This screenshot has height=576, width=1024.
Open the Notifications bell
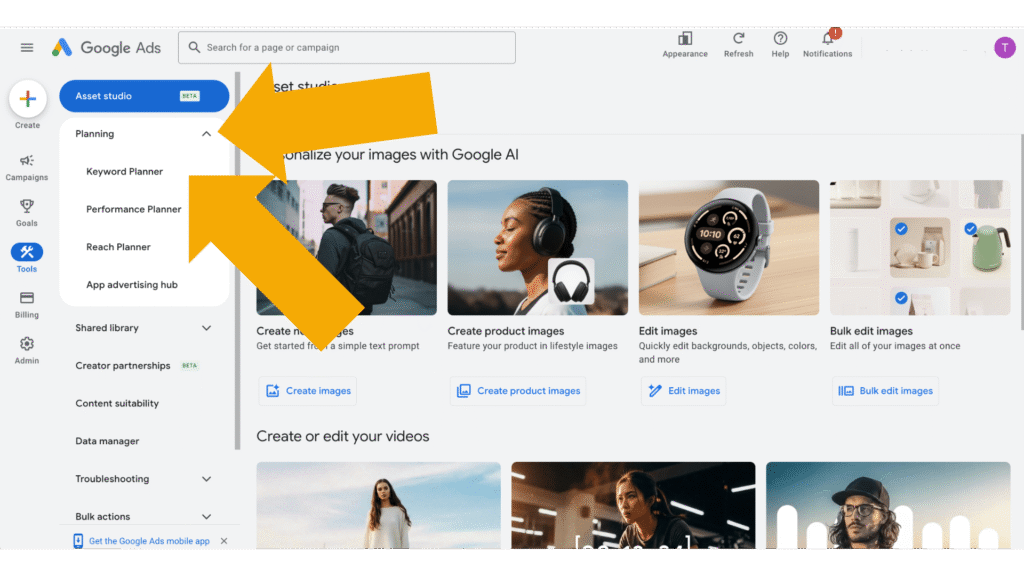(827, 40)
